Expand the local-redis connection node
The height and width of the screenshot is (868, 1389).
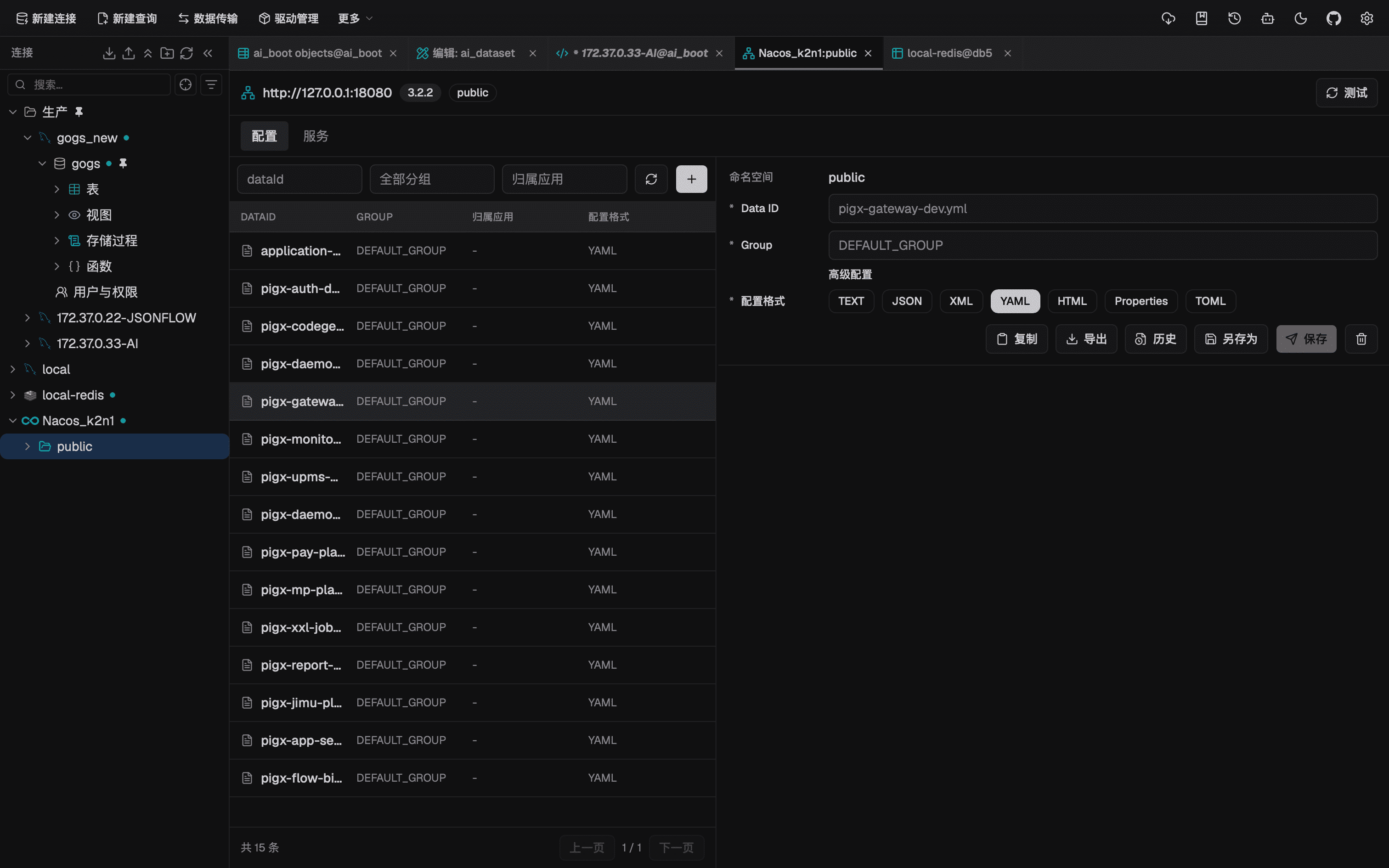12,395
